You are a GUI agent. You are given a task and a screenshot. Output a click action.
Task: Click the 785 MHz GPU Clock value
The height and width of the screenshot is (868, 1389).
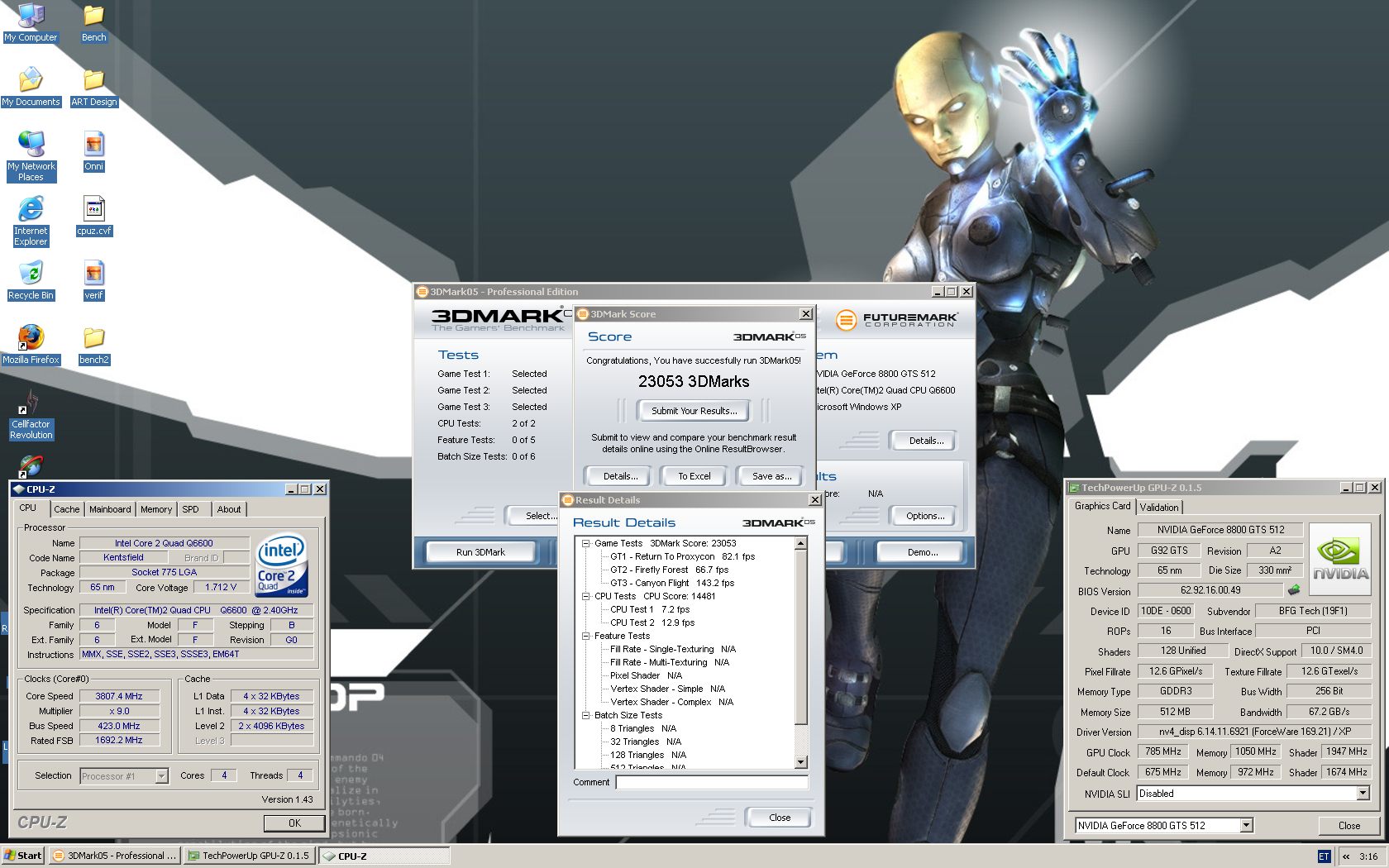pos(1162,751)
